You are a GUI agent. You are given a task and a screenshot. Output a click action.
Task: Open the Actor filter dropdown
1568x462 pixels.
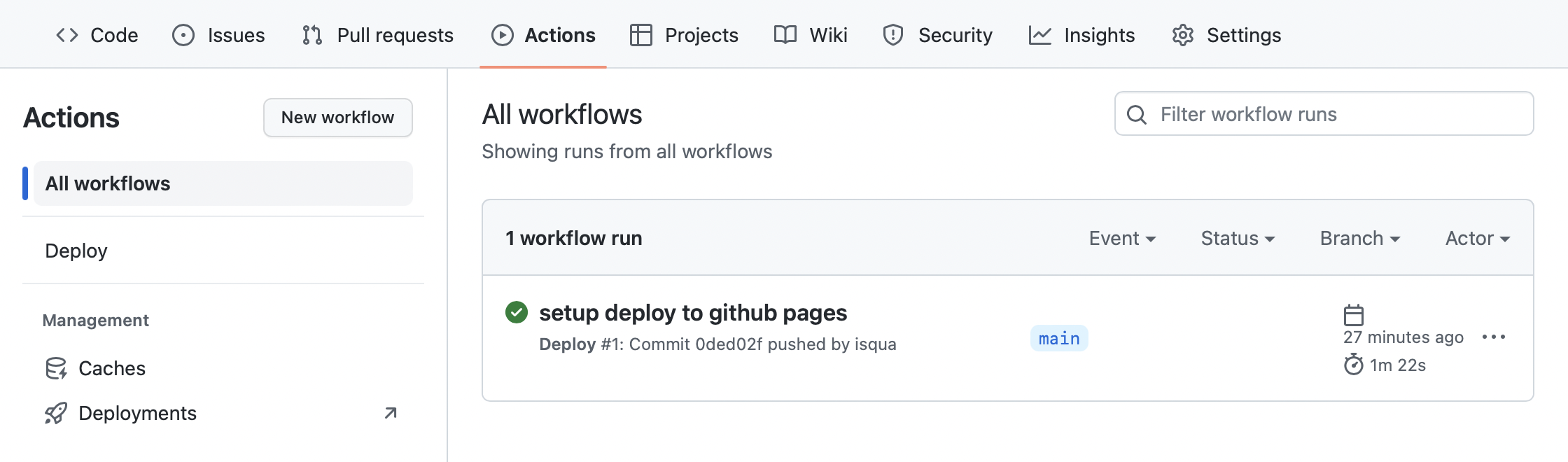1478,239
